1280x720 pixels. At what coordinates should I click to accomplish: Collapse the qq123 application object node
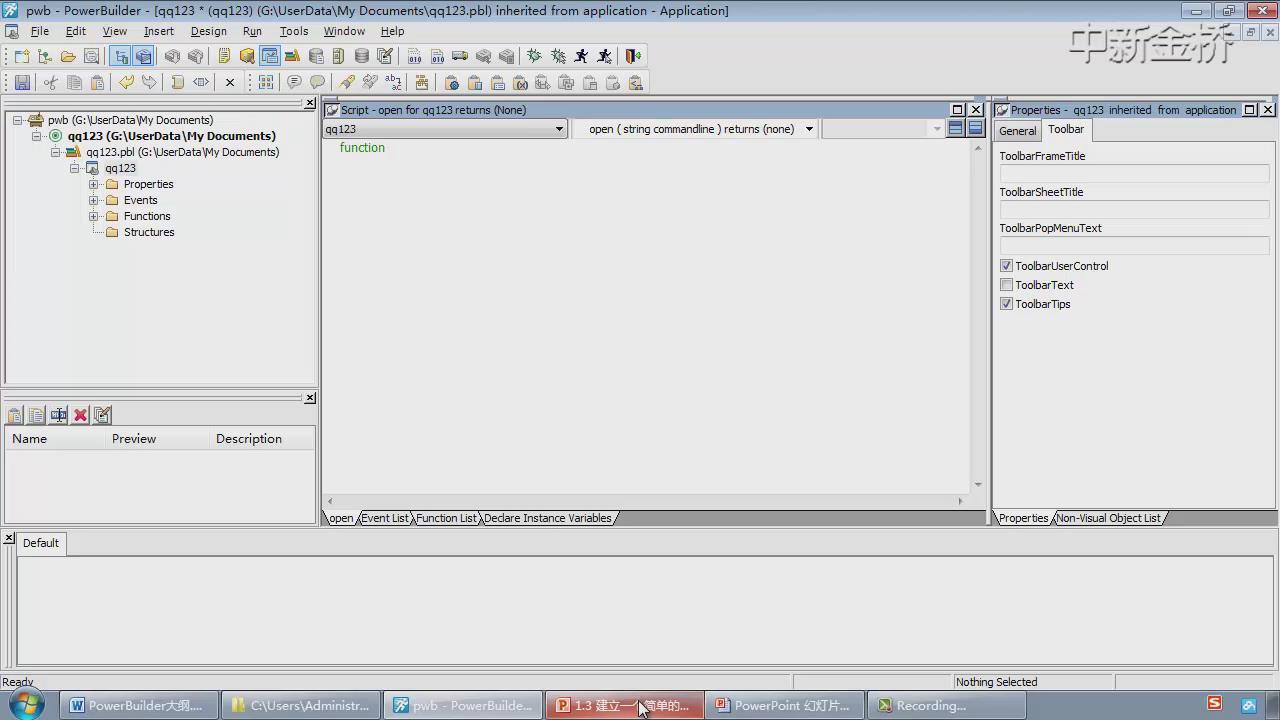click(x=75, y=168)
